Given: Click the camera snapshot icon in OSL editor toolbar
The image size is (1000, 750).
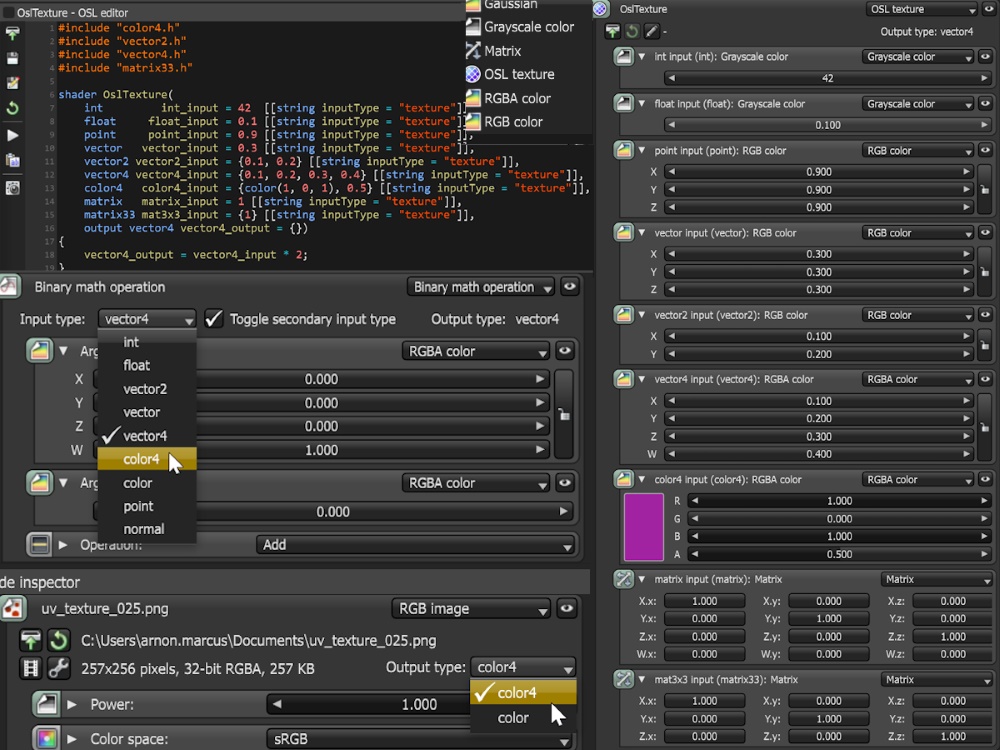Looking at the screenshot, I should (12, 188).
